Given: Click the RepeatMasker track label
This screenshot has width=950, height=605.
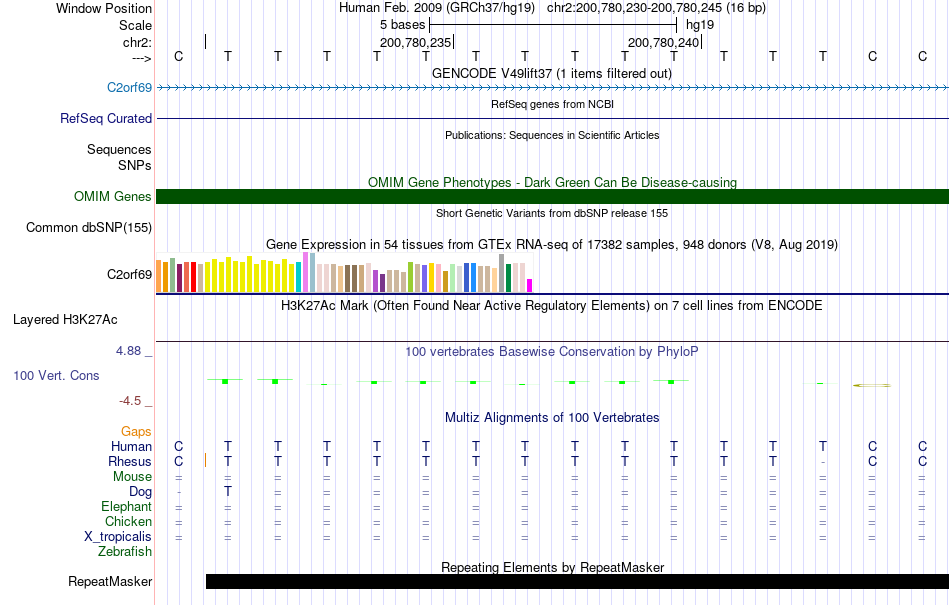Looking at the screenshot, I should click(110, 582).
